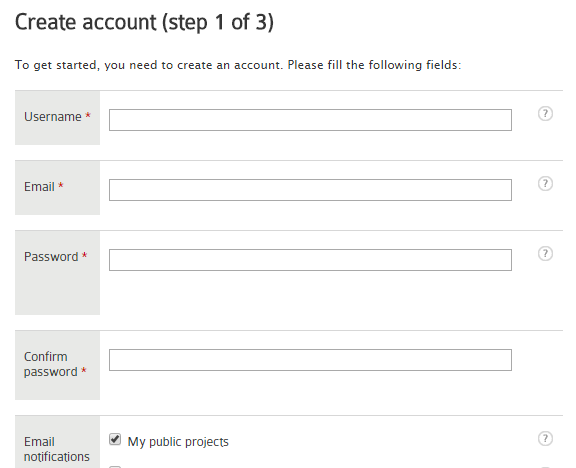Click the Email notifications label
The height and width of the screenshot is (468, 576).
pos(57,449)
